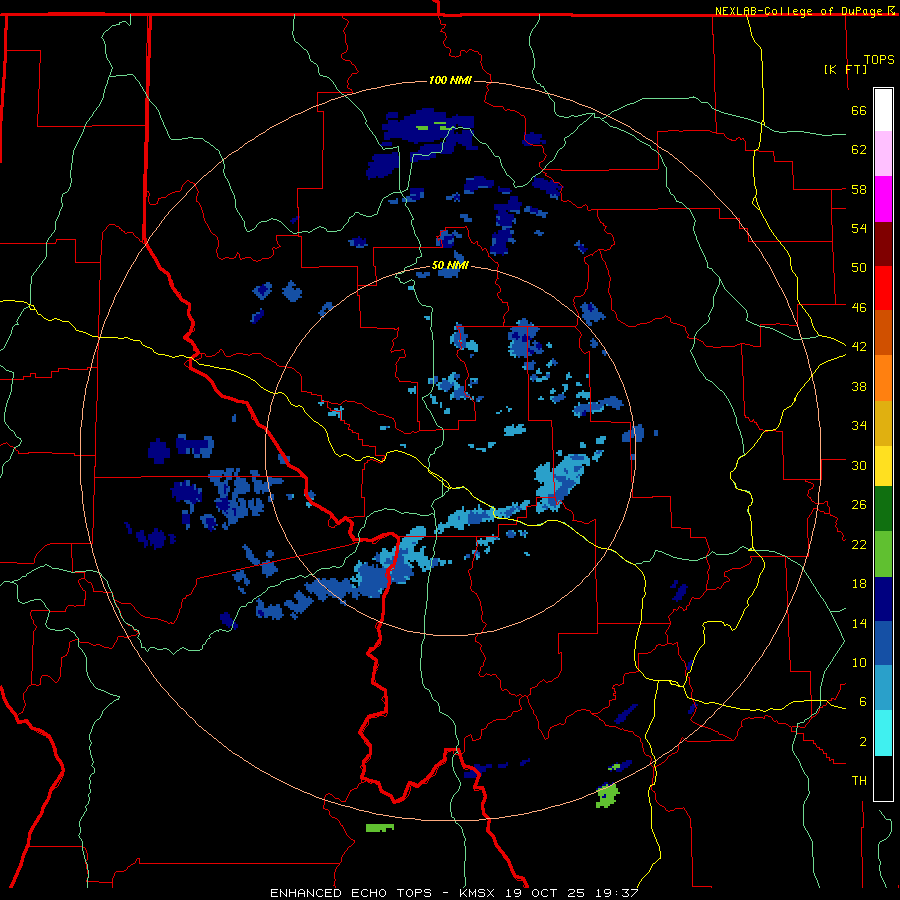Click the 30 legend value

(x=859, y=465)
